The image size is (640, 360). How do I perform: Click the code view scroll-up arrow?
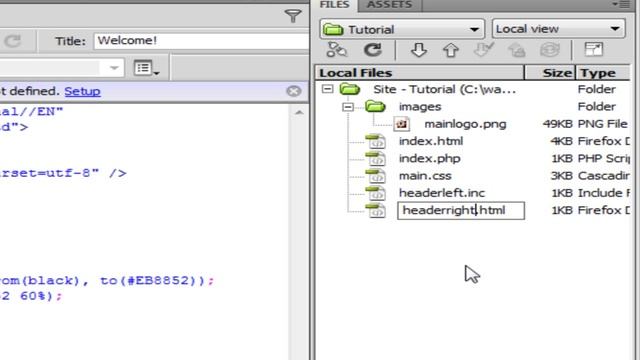pos(299,113)
